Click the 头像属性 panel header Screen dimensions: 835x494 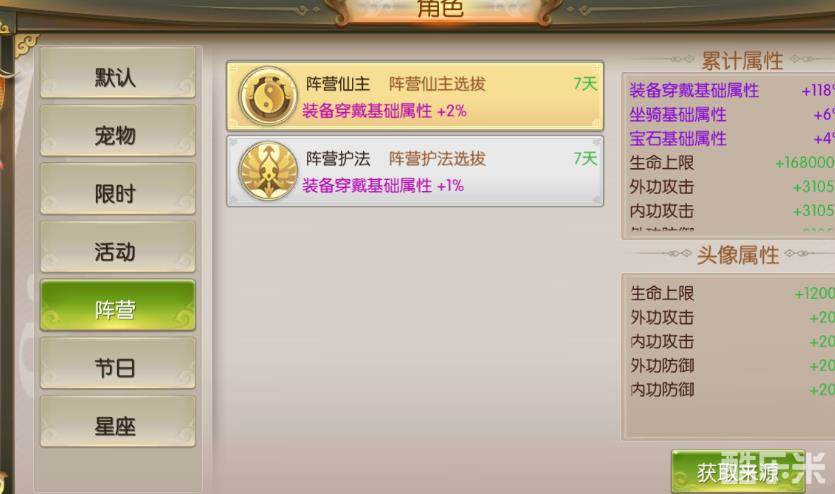738,256
